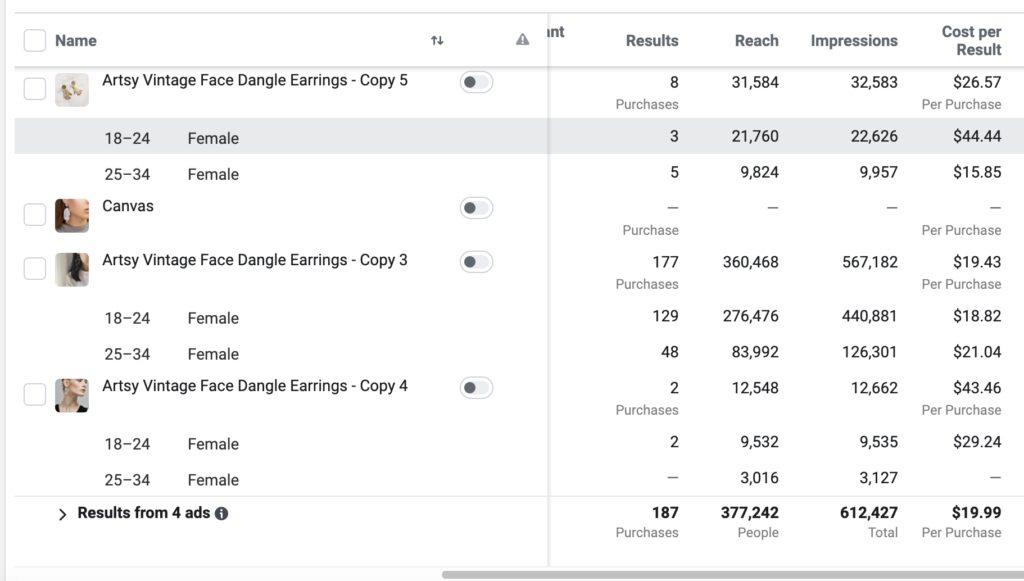Turn on the Copy 4 ad switch
This screenshot has width=1024, height=581.
pyautogui.click(x=476, y=388)
